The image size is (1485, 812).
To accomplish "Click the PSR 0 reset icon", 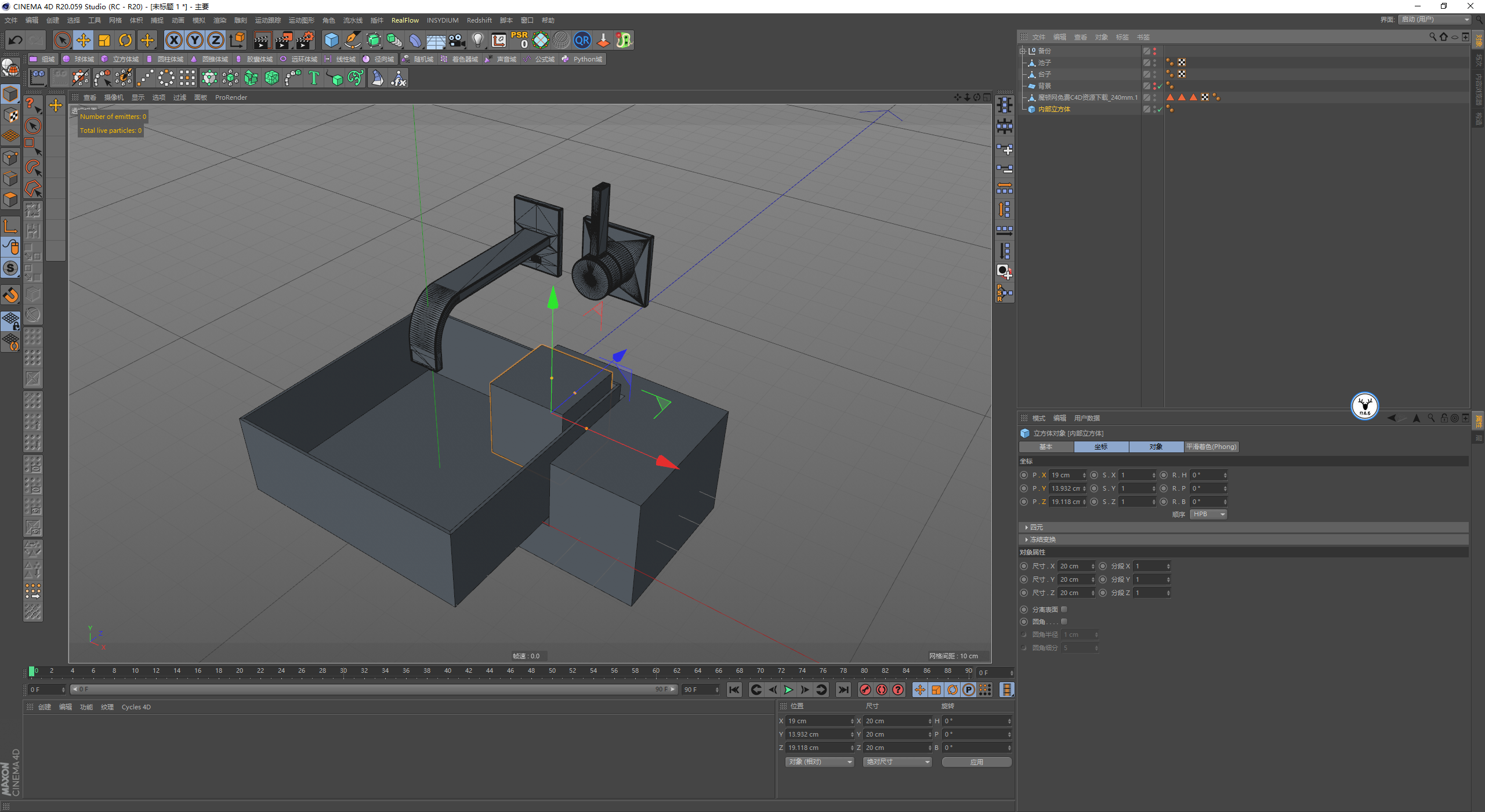I will click(x=519, y=40).
